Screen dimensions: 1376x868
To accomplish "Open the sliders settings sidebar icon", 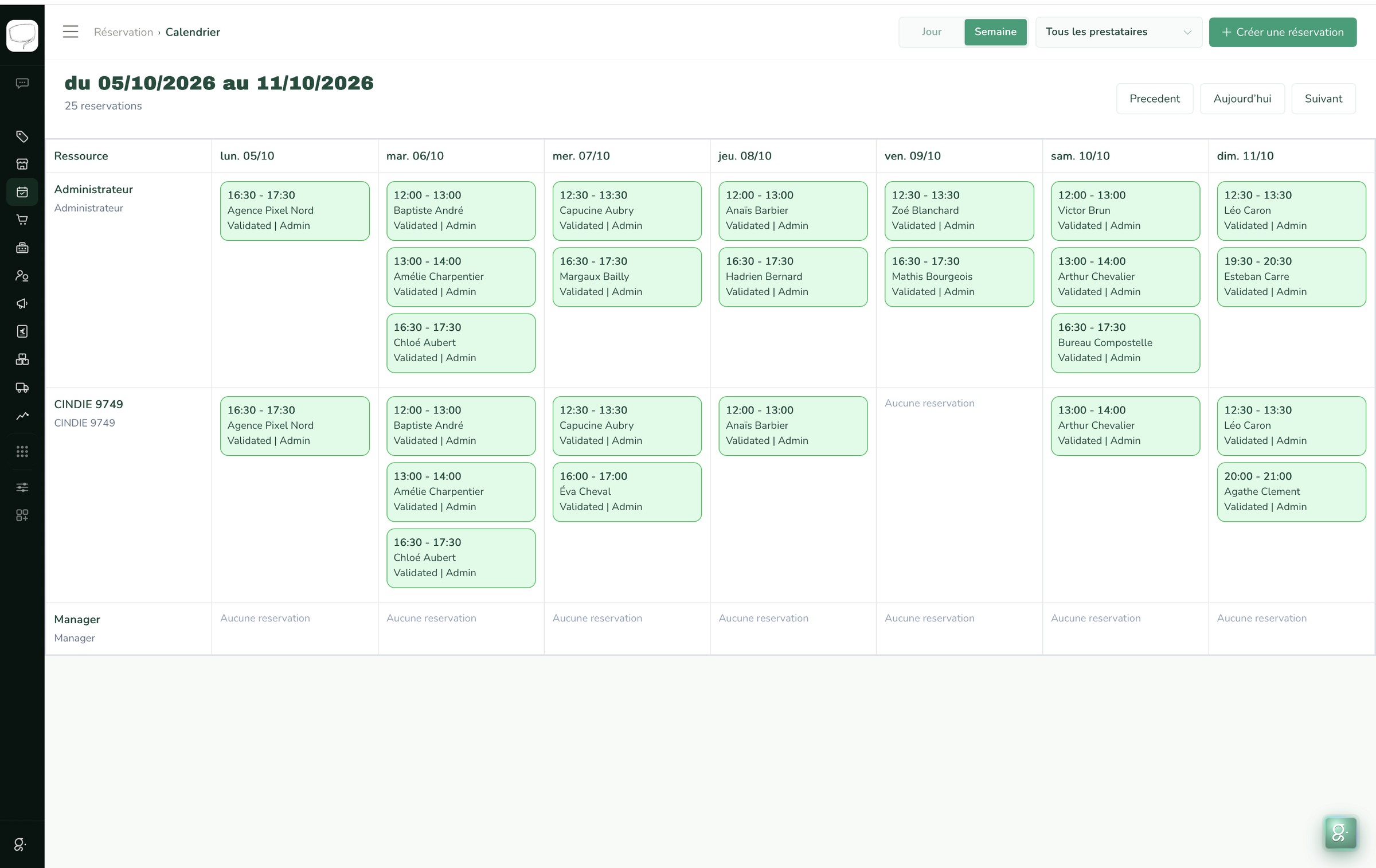I will tap(22, 487).
